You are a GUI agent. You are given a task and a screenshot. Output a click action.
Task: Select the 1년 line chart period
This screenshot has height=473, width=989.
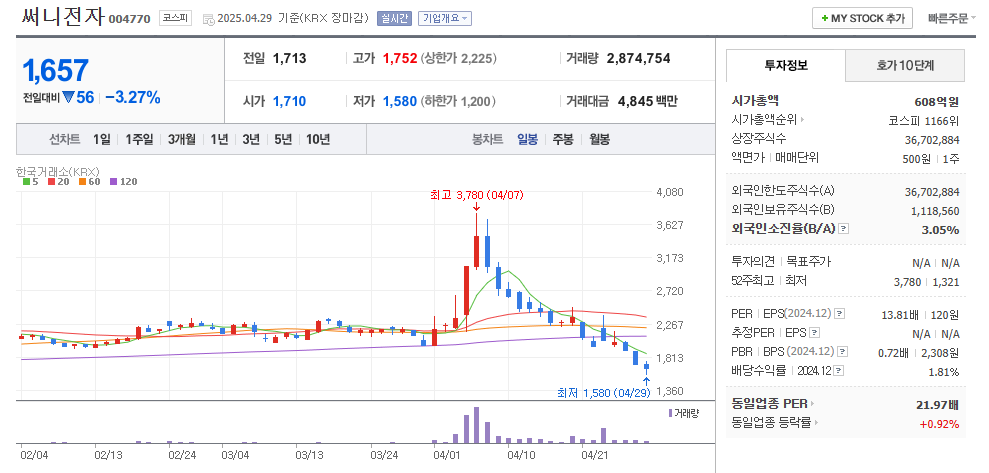coord(219,139)
